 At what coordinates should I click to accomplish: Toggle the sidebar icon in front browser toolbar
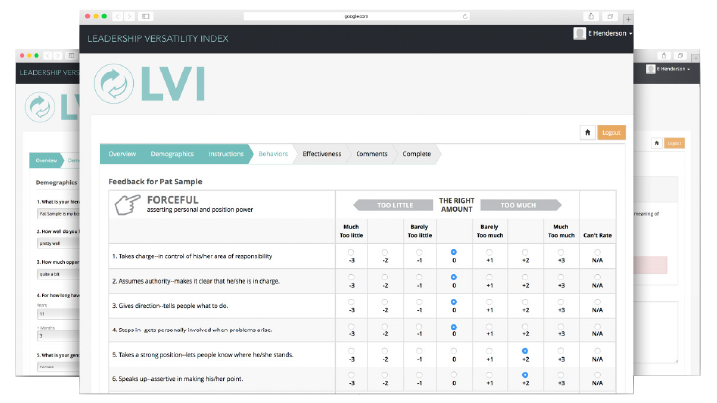point(145,16)
